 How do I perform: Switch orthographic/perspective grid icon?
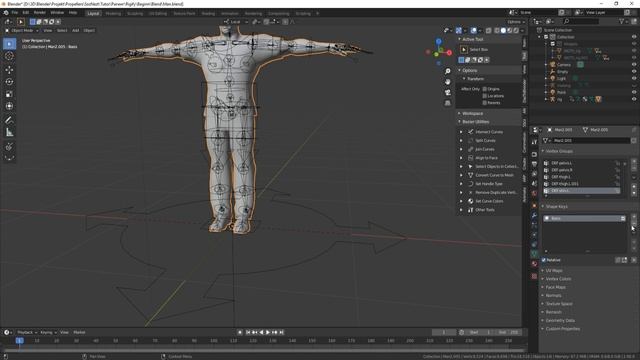448,103
